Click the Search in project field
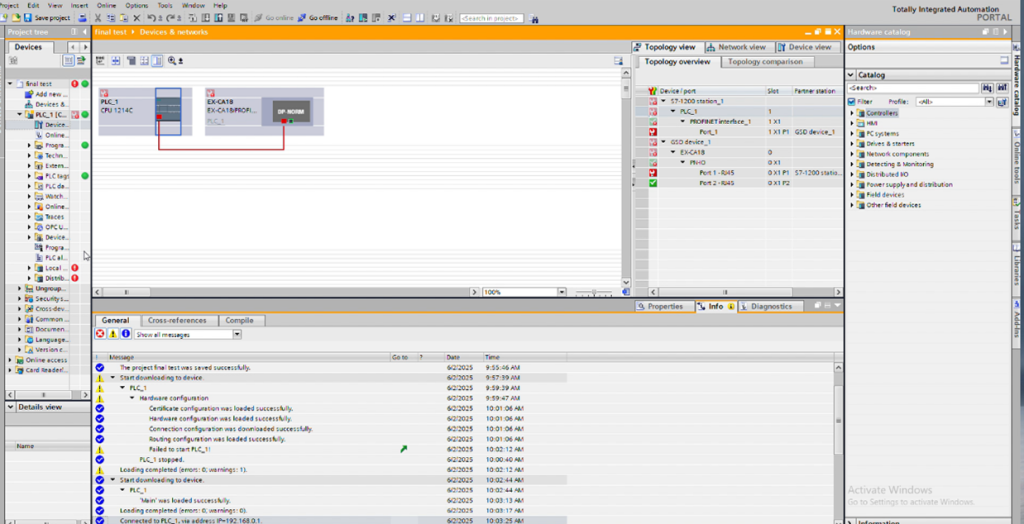The width and height of the screenshot is (1024, 524). [x=491, y=18]
